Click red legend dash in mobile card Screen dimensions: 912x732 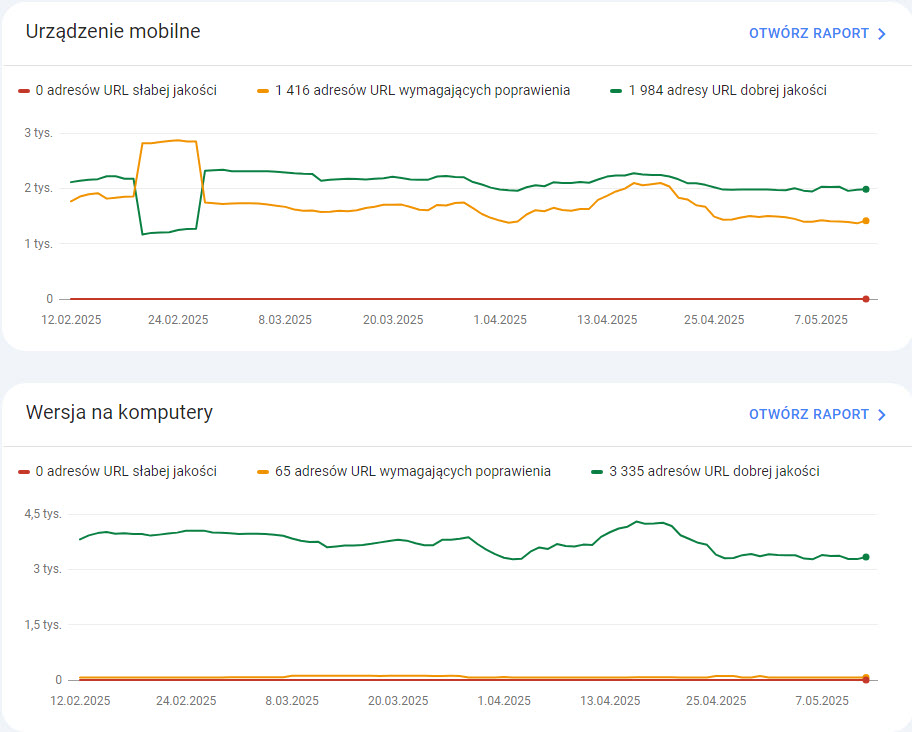point(24,91)
